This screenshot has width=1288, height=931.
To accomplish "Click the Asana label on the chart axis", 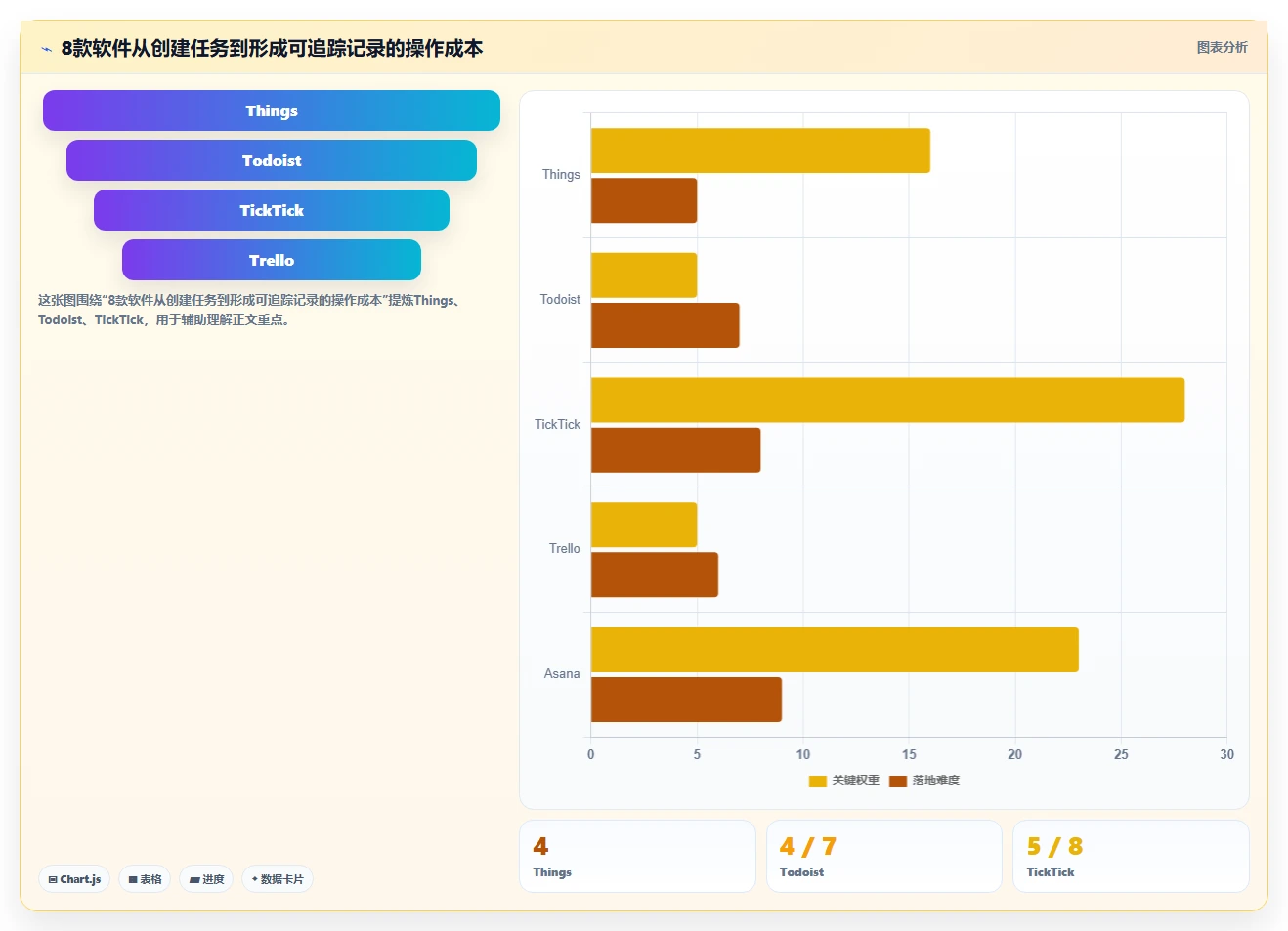I will 562,674.
